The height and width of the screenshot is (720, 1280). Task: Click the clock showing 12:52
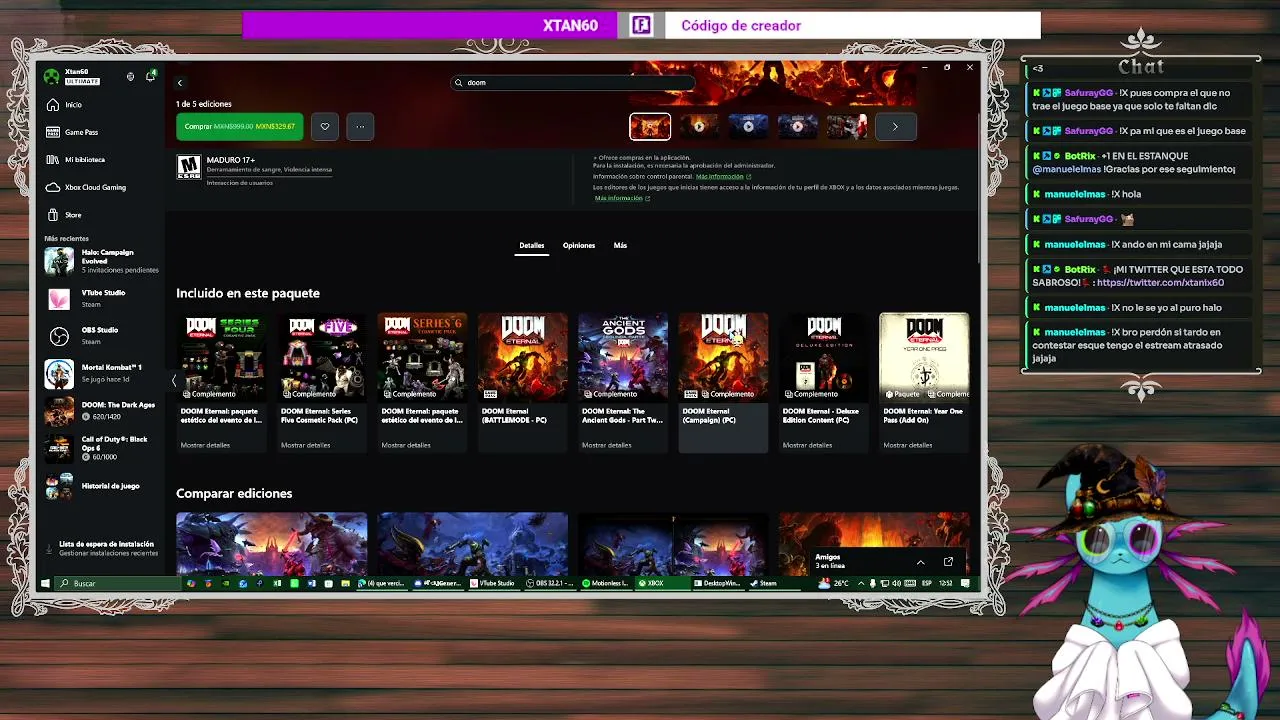[x=945, y=583]
